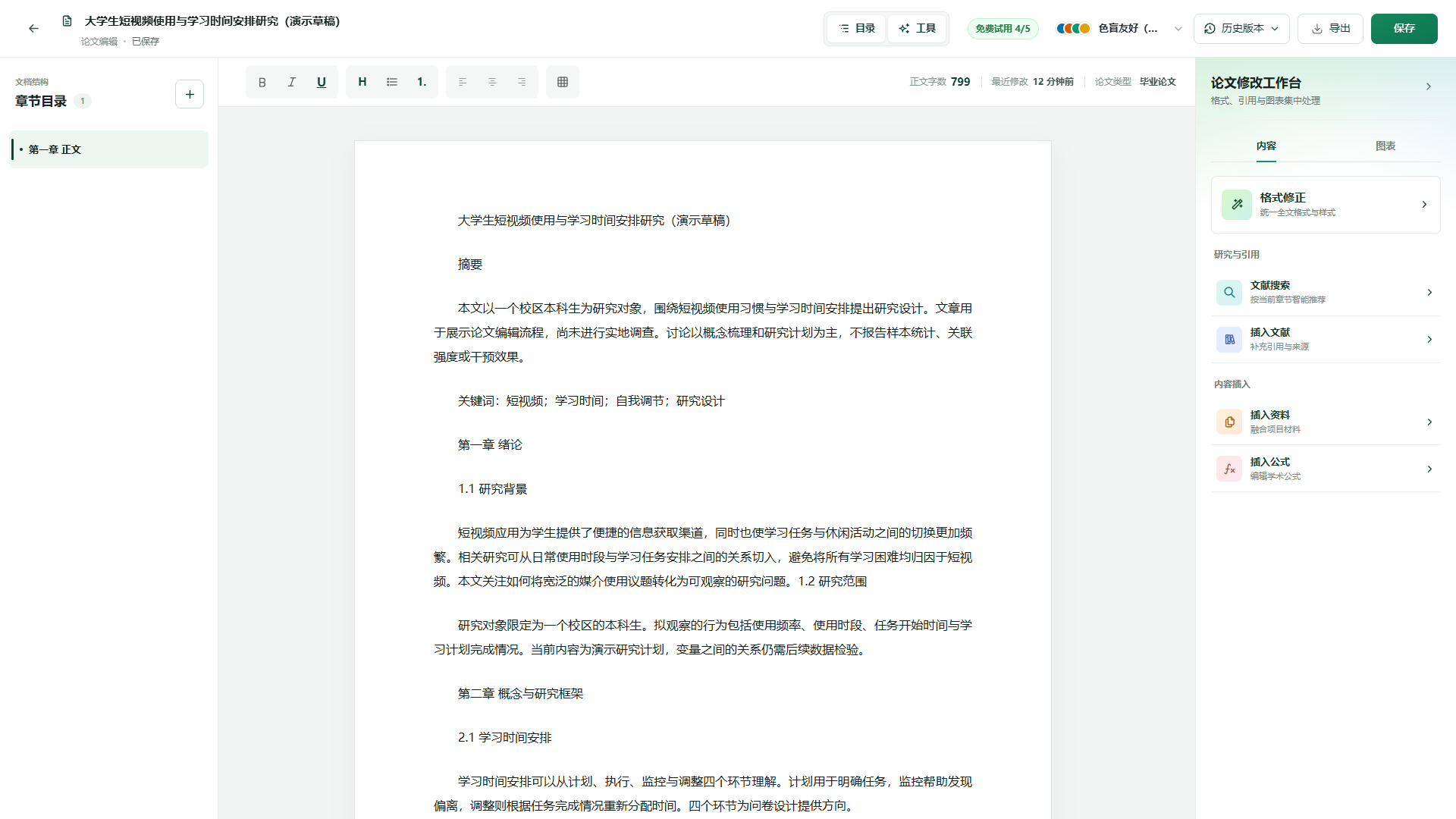
Task: Click the 摘要 heading in the document
Action: [470, 264]
